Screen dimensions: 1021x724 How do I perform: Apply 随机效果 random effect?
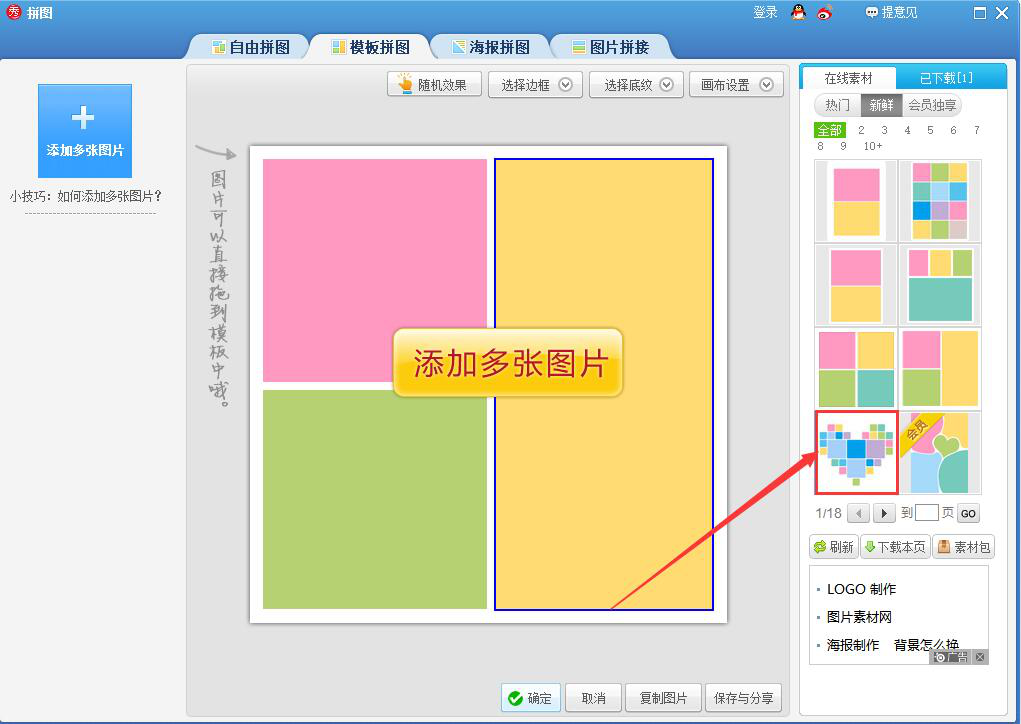pyautogui.click(x=434, y=85)
